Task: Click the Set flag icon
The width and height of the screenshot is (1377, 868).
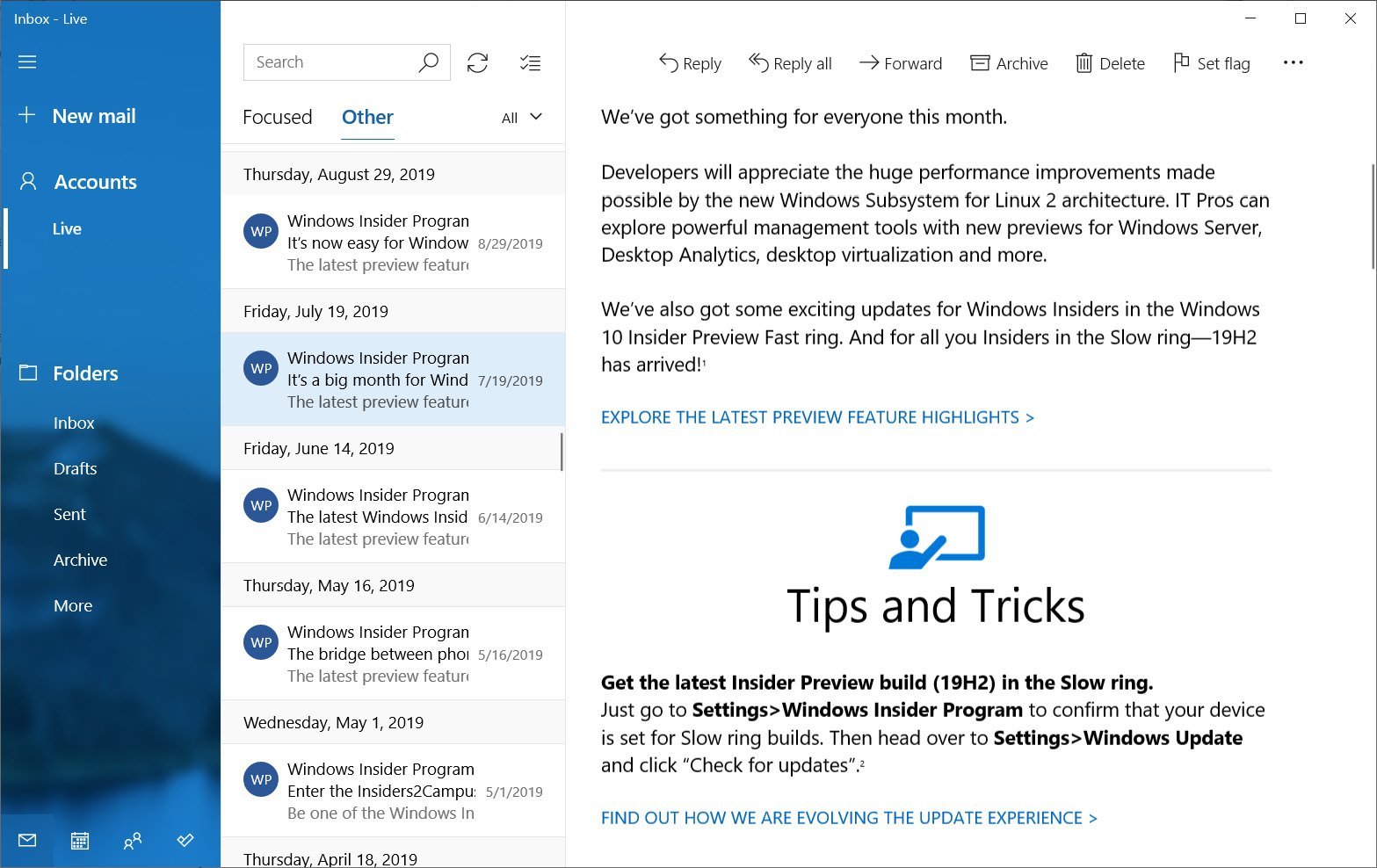Action: 1181,62
